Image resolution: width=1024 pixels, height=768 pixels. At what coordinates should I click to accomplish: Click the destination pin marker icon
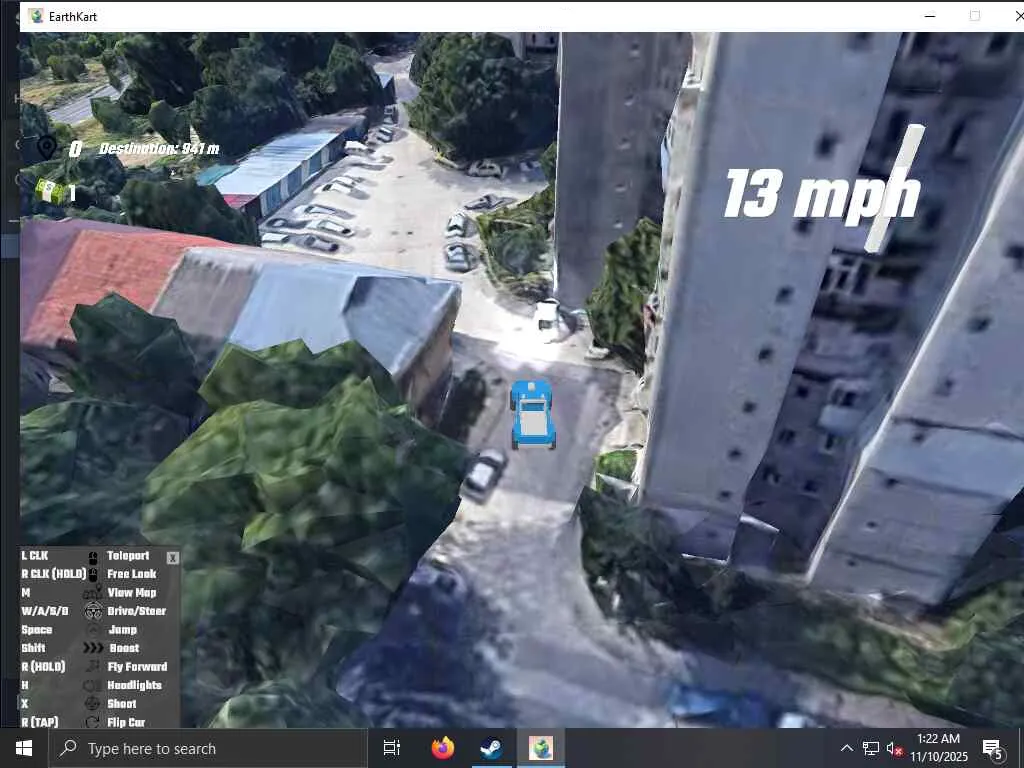46,148
